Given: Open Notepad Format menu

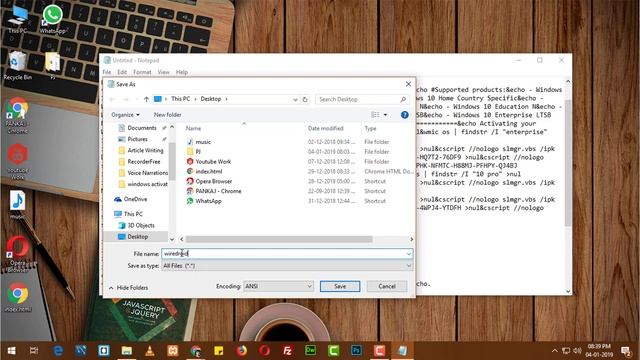Looking at the screenshot, I should pyautogui.click(x=142, y=72).
